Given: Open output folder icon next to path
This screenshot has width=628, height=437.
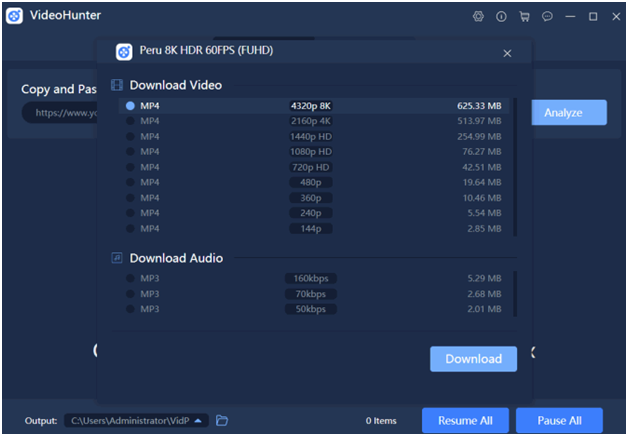Looking at the screenshot, I should (222, 420).
